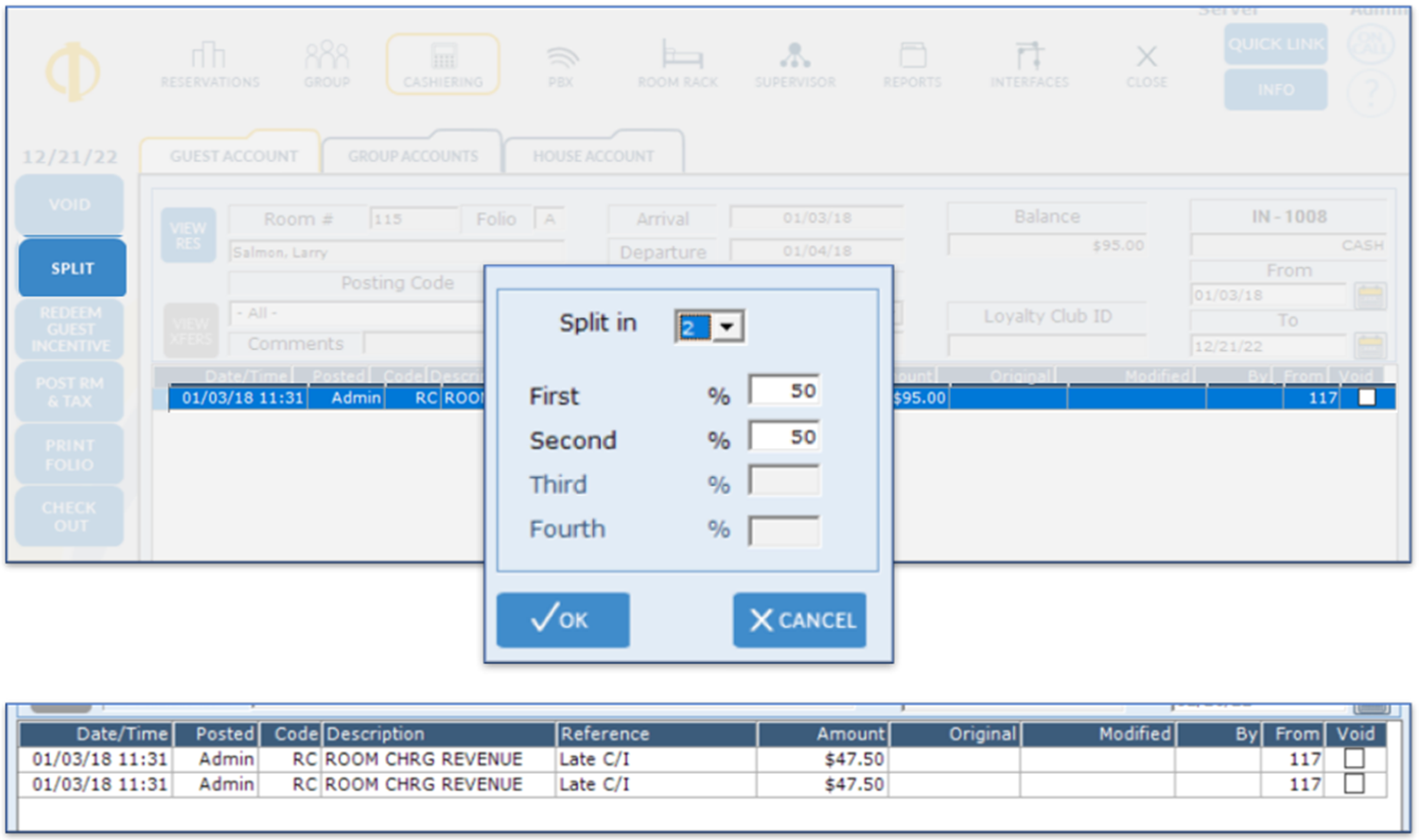
Task: Click the First percentage input field
Action: [x=784, y=391]
